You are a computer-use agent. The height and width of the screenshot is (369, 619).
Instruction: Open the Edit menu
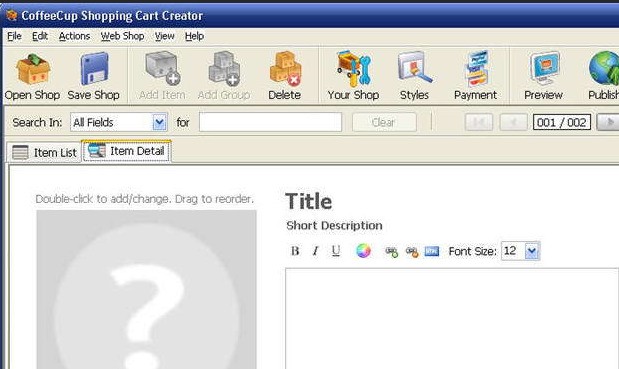(40, 36)
